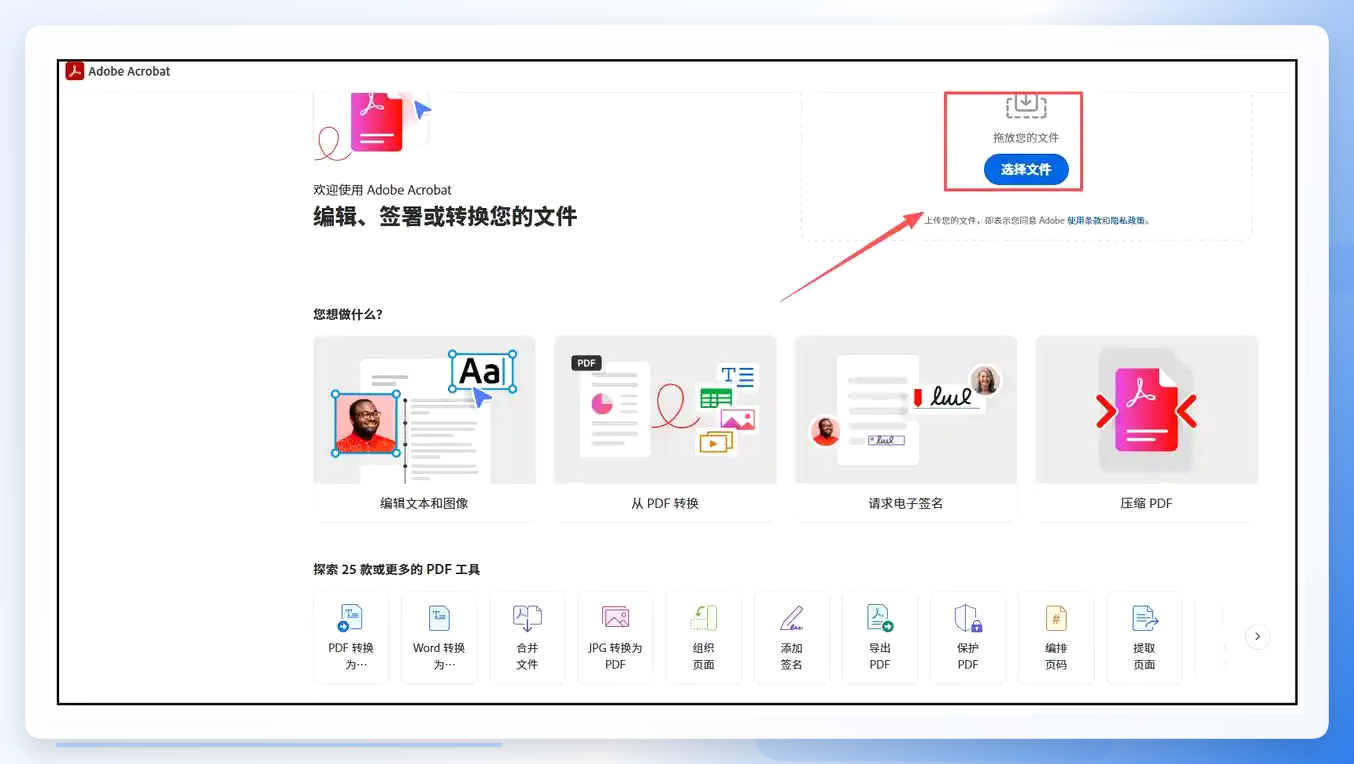This screenshot has height=764, width=1354.
Task: Open the 使用条款 link
Action: 1084,220
